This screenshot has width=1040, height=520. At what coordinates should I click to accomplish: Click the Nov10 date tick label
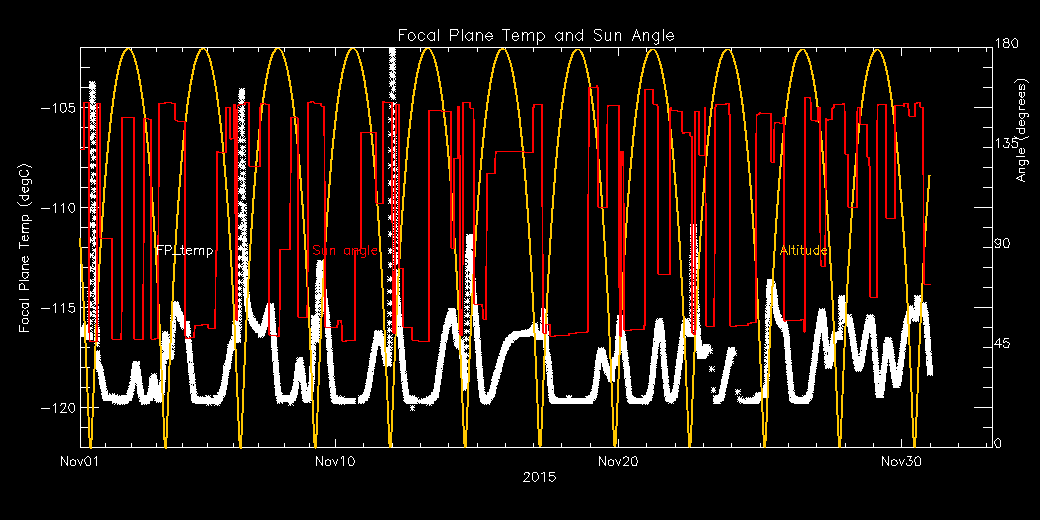click(x=335, y=462)
